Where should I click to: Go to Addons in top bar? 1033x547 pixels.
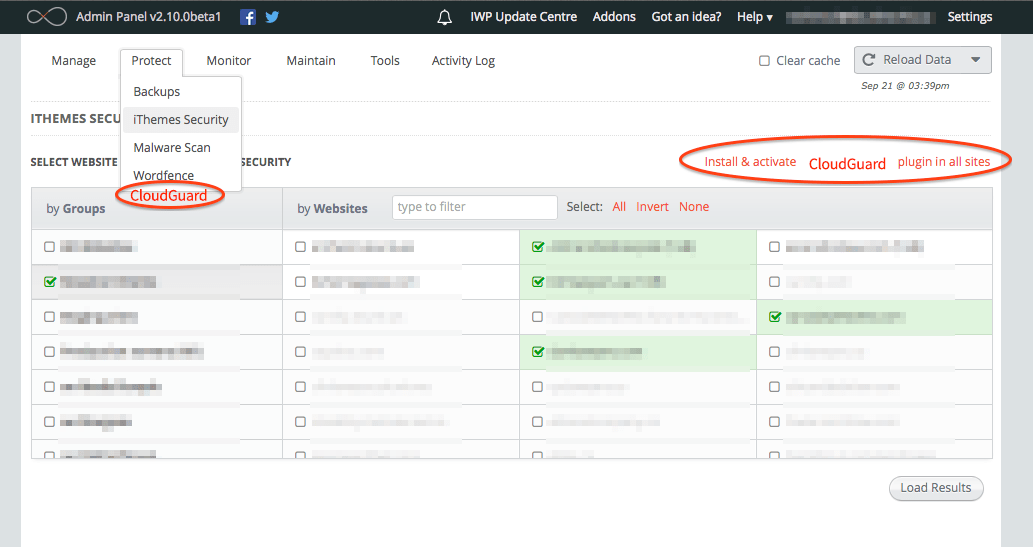pos(614,17)
